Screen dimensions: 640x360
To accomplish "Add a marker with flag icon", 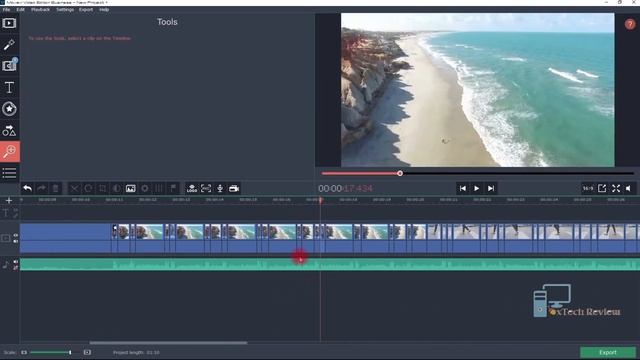I will pyautogui.click(x=173, y=188).
